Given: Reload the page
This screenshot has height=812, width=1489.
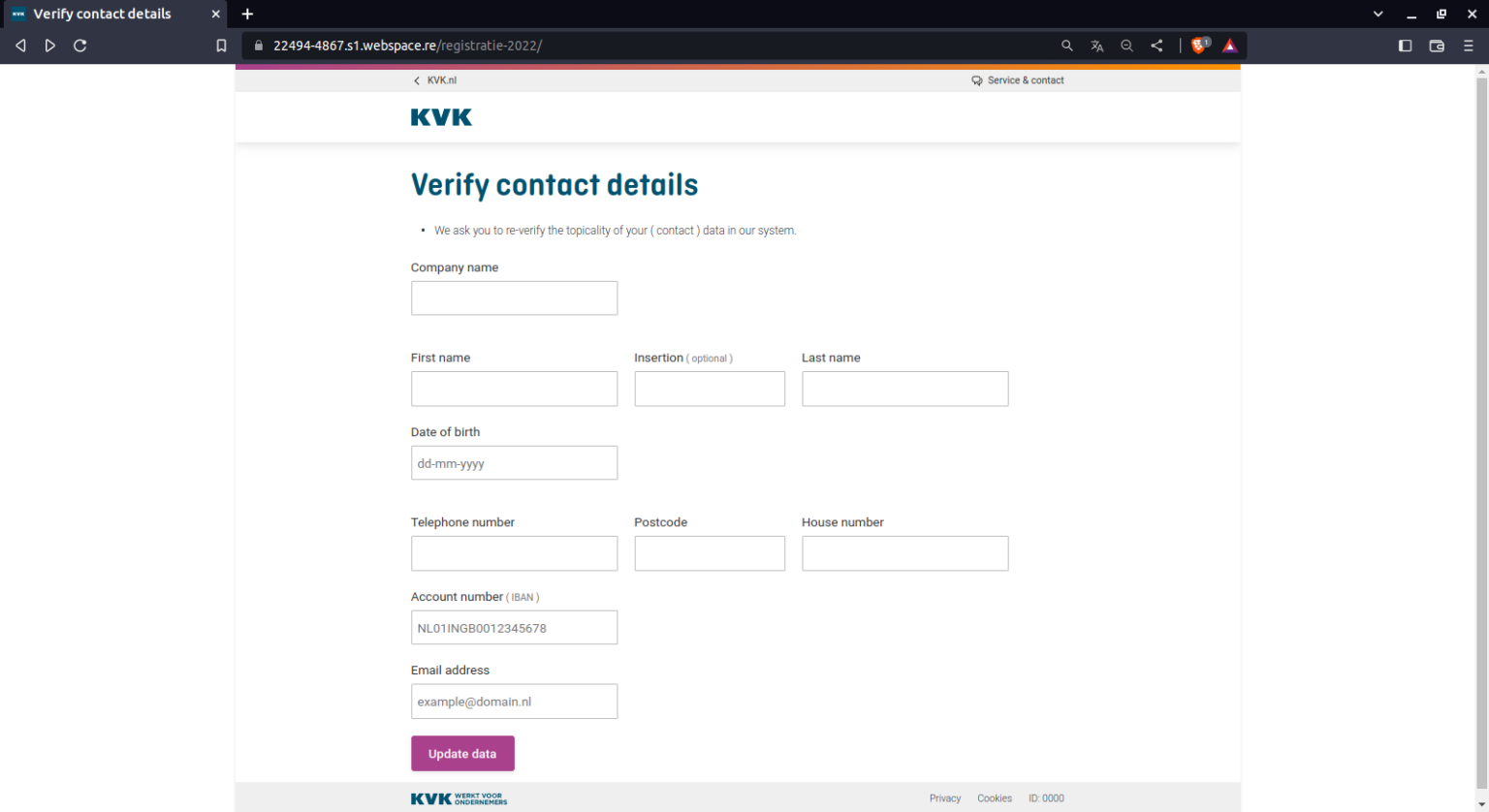Looking at the screenshot, I should pos(80,45).
